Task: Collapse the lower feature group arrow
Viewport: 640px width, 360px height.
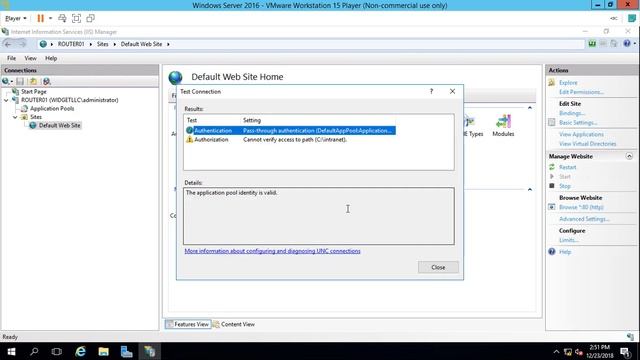Action: [530, 189]
